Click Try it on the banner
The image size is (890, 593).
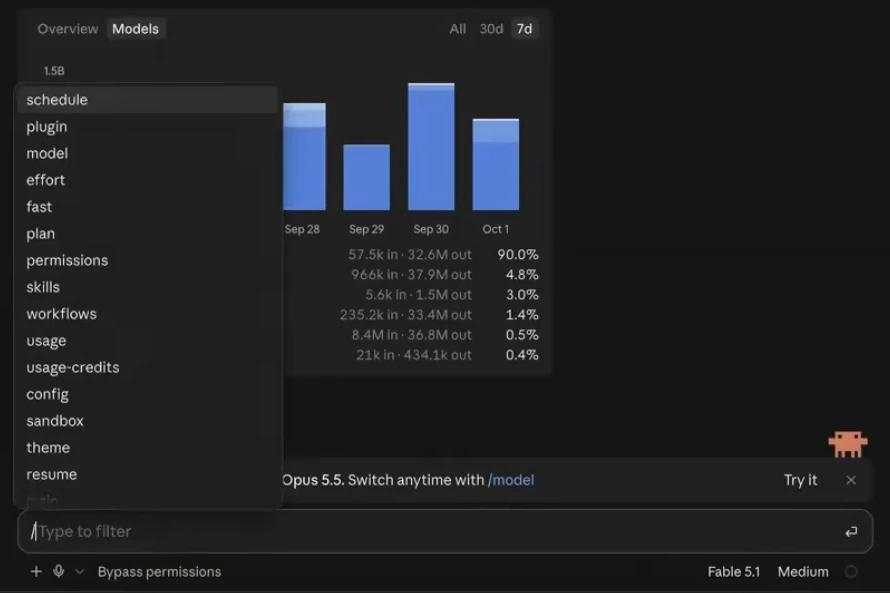(800, 480)
